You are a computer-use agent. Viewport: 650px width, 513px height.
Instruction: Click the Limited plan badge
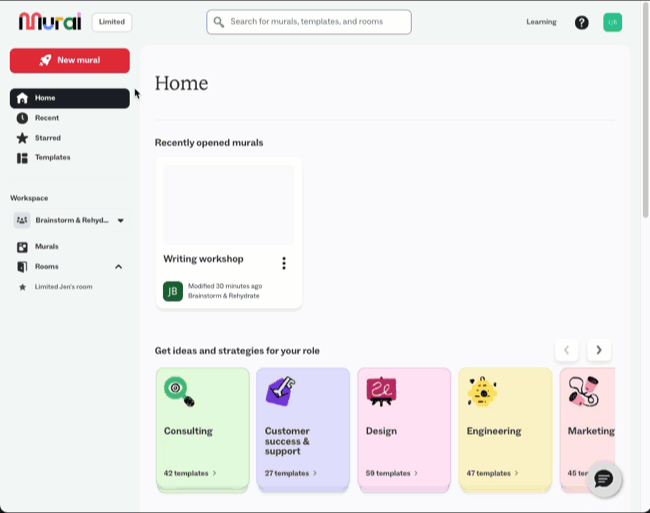112,22
